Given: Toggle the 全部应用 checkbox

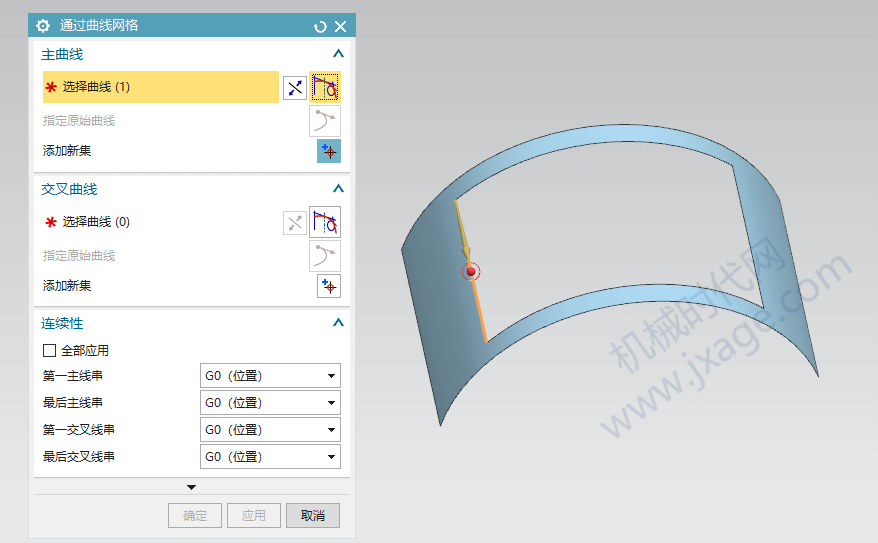Looking at the screenshot, I should tap(49, 350).
